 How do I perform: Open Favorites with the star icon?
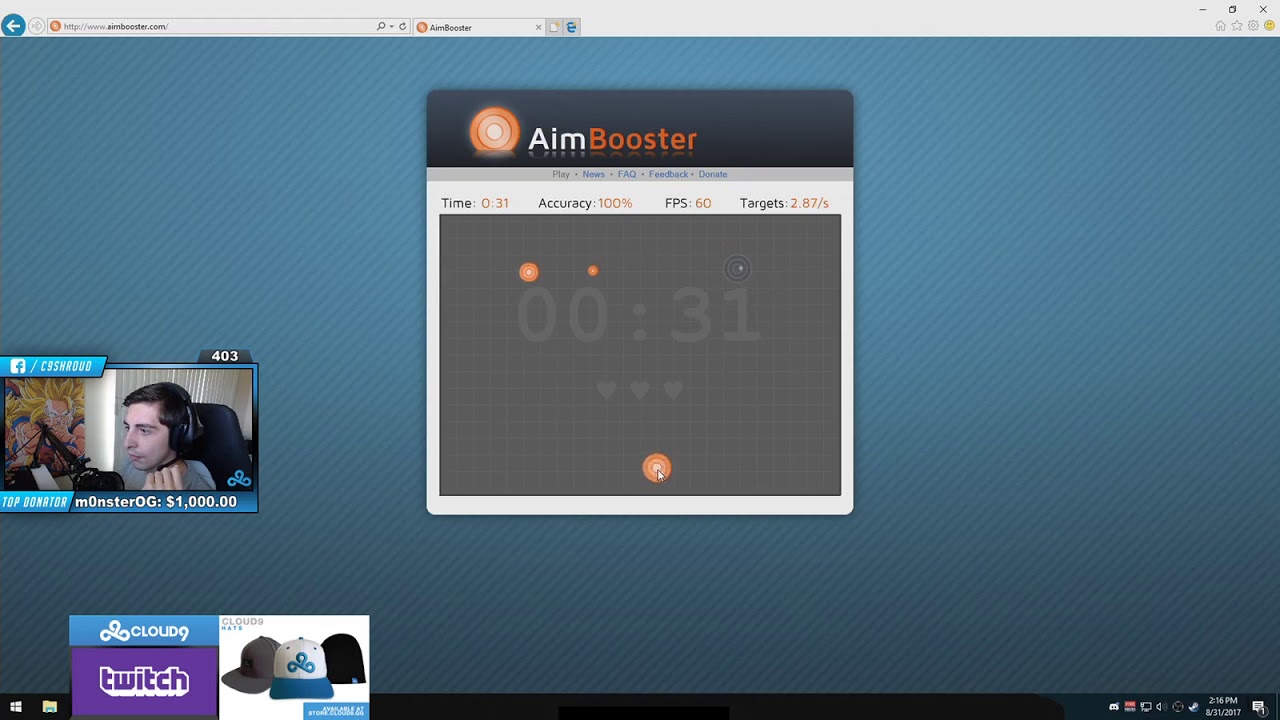[x=1237, y=26]
